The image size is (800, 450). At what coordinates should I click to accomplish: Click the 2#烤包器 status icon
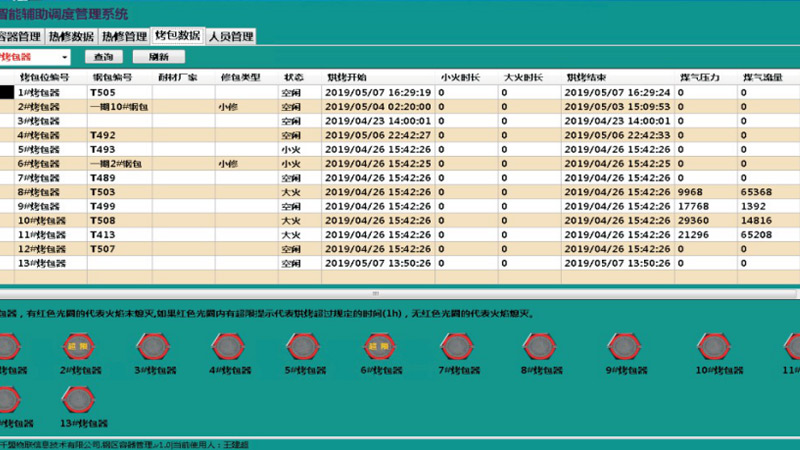[x=76, y=347]
